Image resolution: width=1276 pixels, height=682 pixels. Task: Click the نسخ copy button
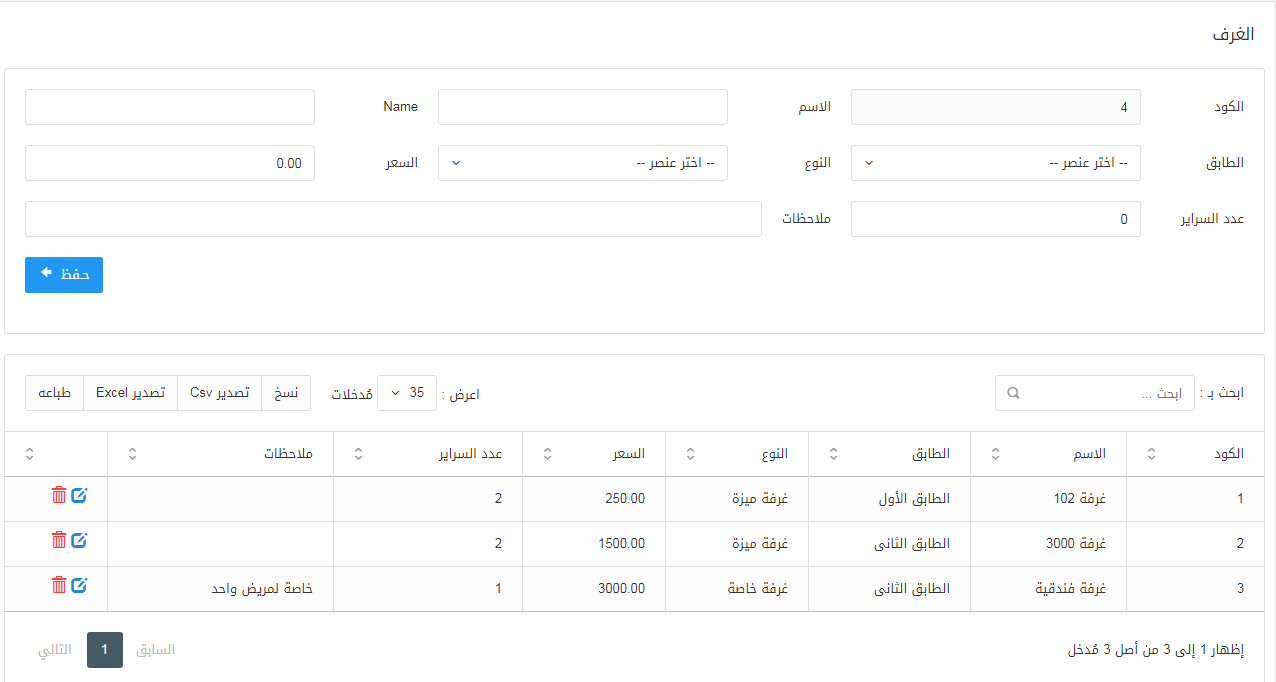pyautogui.click(x=286, y=393)
